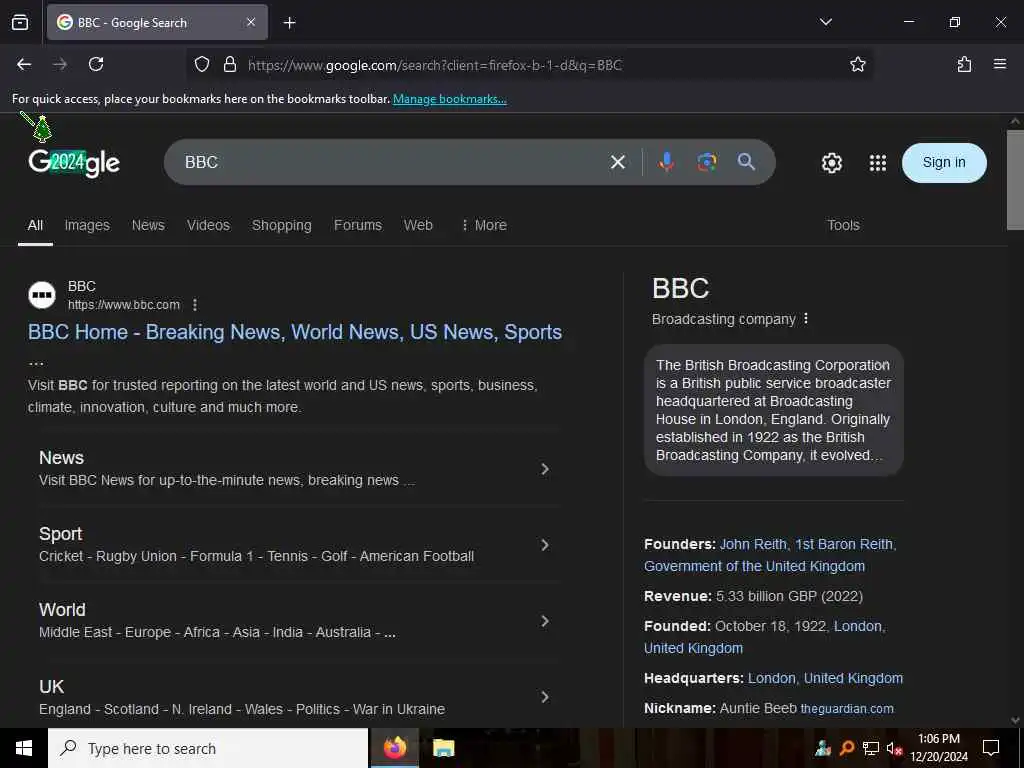Click the page vertical scrollbar thumb

click(x=1015, y=180)
